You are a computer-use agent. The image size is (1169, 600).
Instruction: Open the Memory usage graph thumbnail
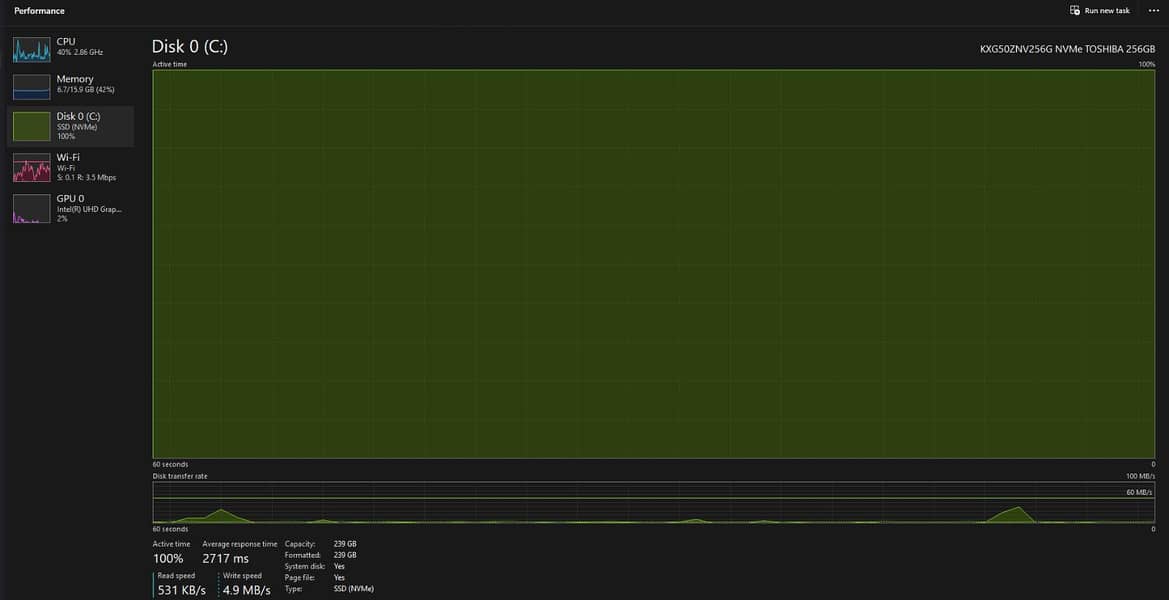[31, 87]
